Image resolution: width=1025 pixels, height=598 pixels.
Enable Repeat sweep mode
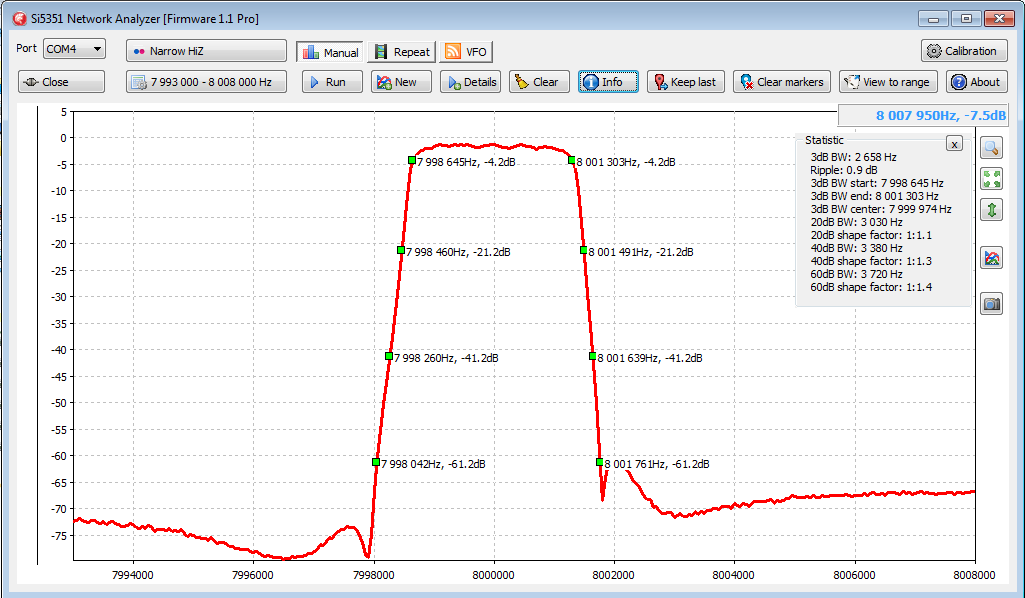pos(401,52)
